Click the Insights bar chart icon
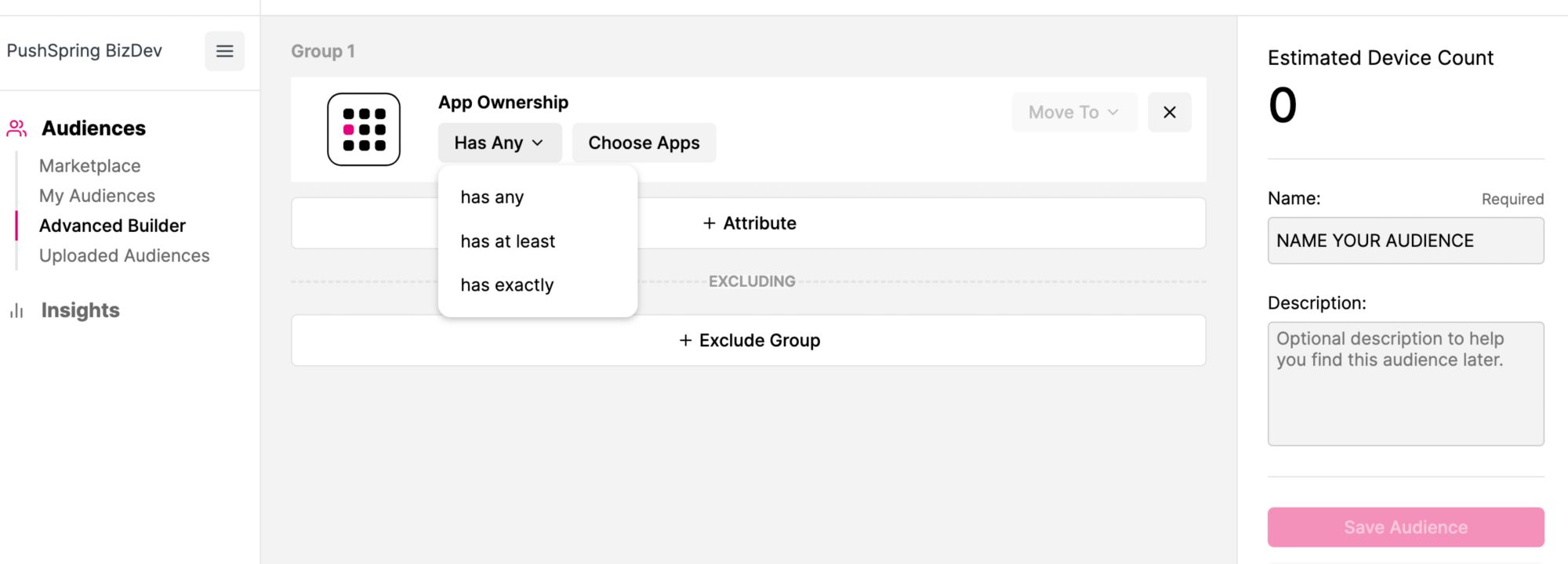 point(16,311)
